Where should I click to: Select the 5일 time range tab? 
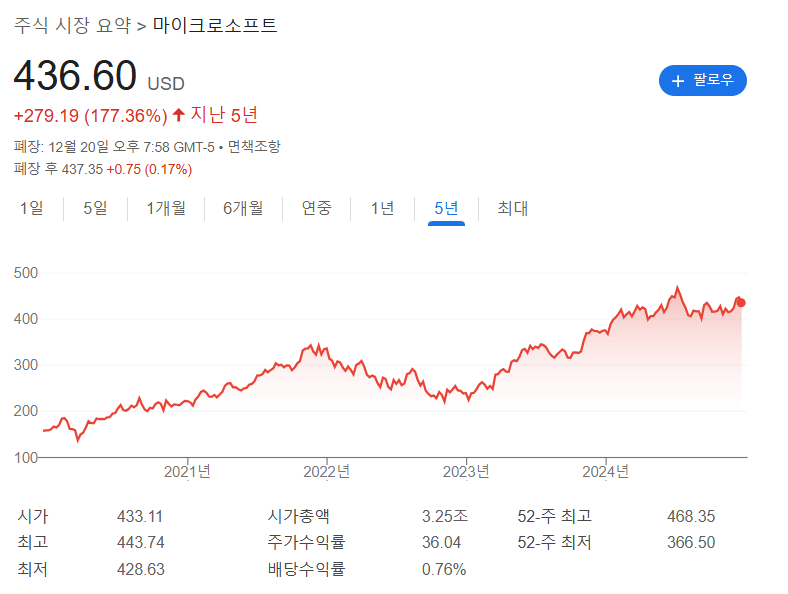tap(95, 208)
